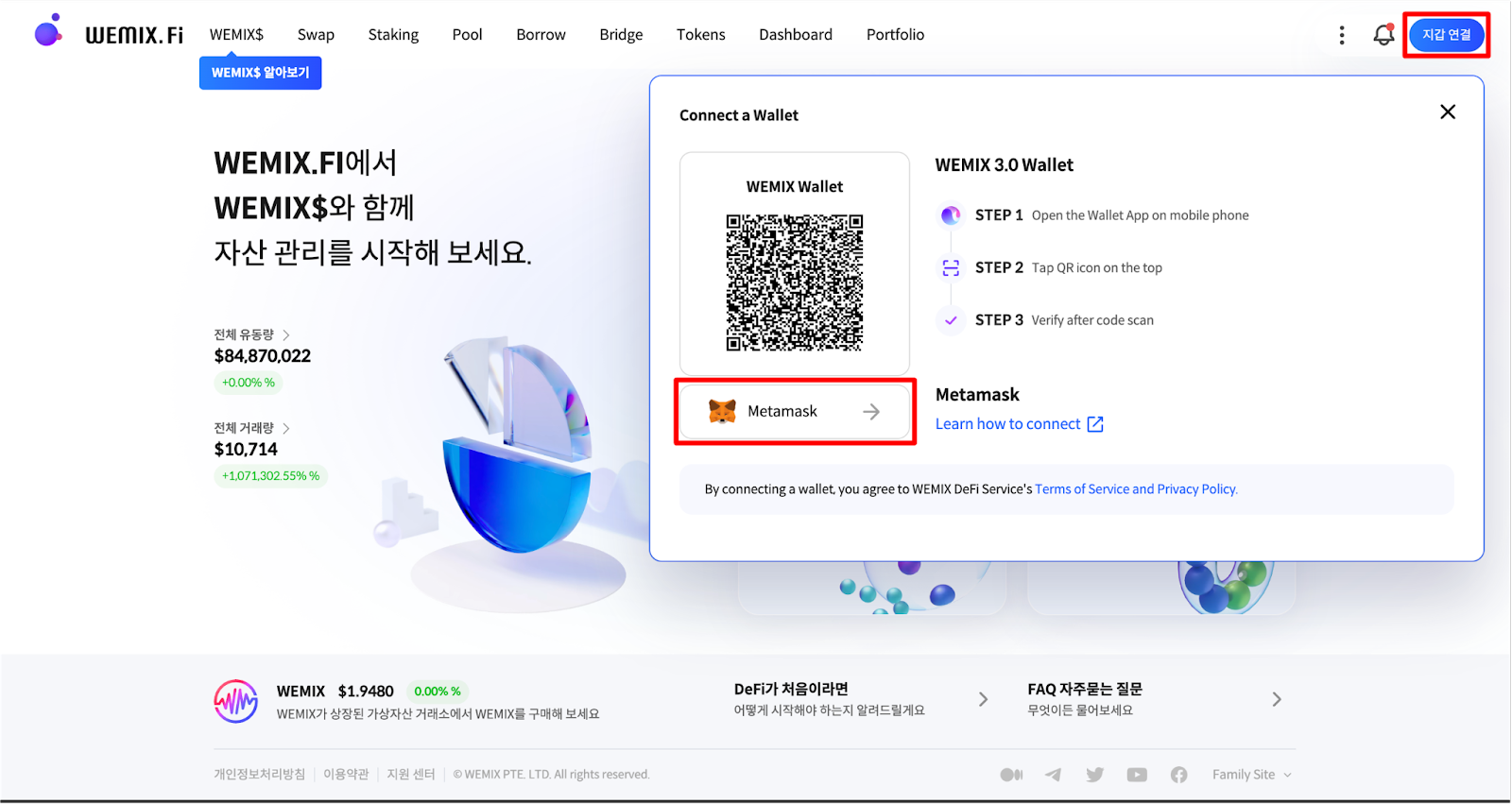
Task: Open the WEMIX$ menu item
Action: pyautogui.click(x=236, y=35)
